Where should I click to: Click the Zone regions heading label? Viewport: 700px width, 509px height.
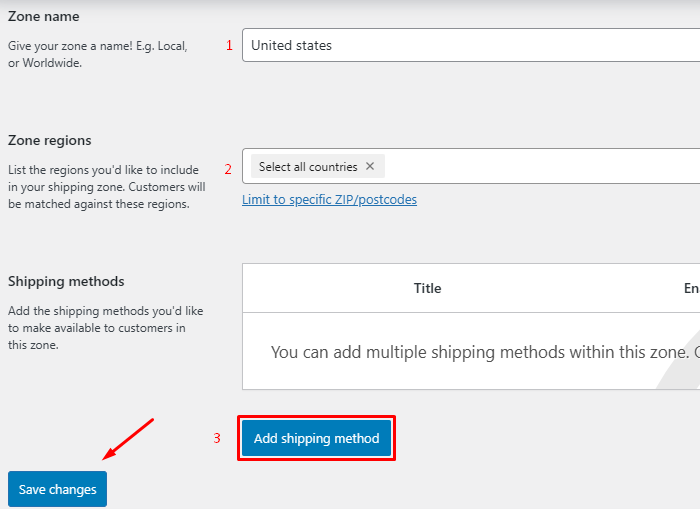(x=50, y=141)
